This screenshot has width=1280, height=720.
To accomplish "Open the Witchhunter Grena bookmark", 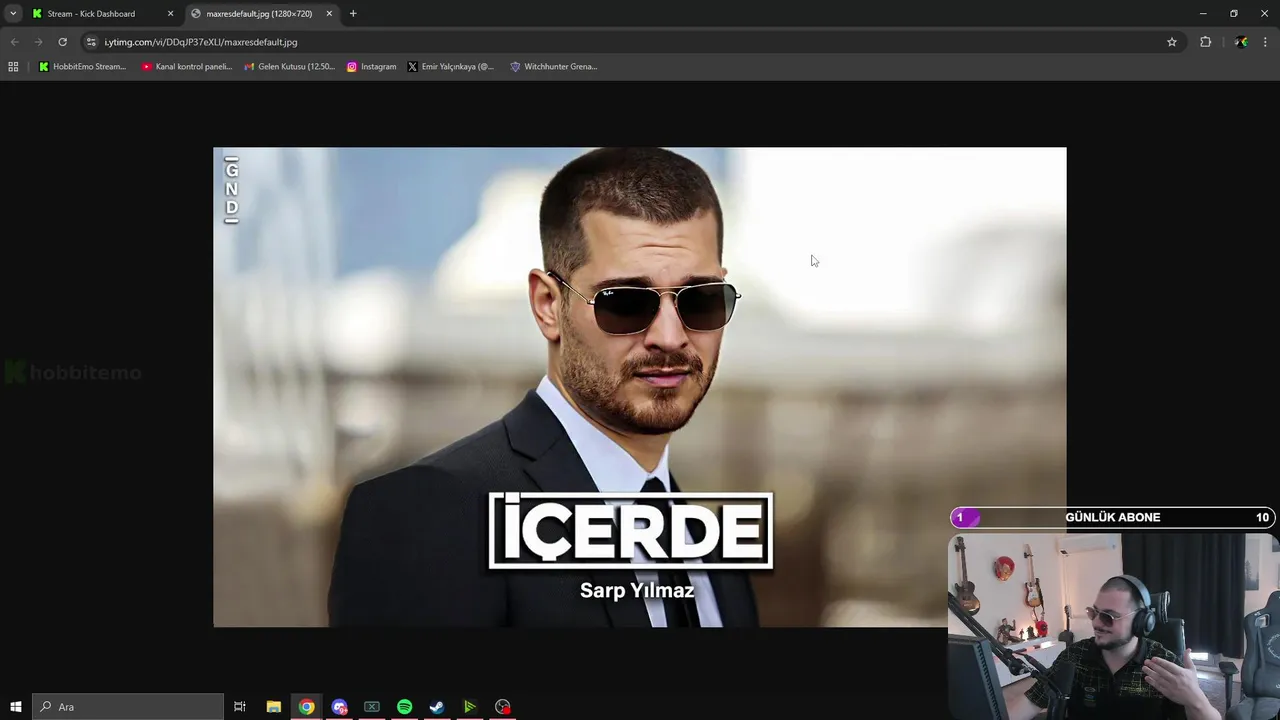I will (554, 67).
